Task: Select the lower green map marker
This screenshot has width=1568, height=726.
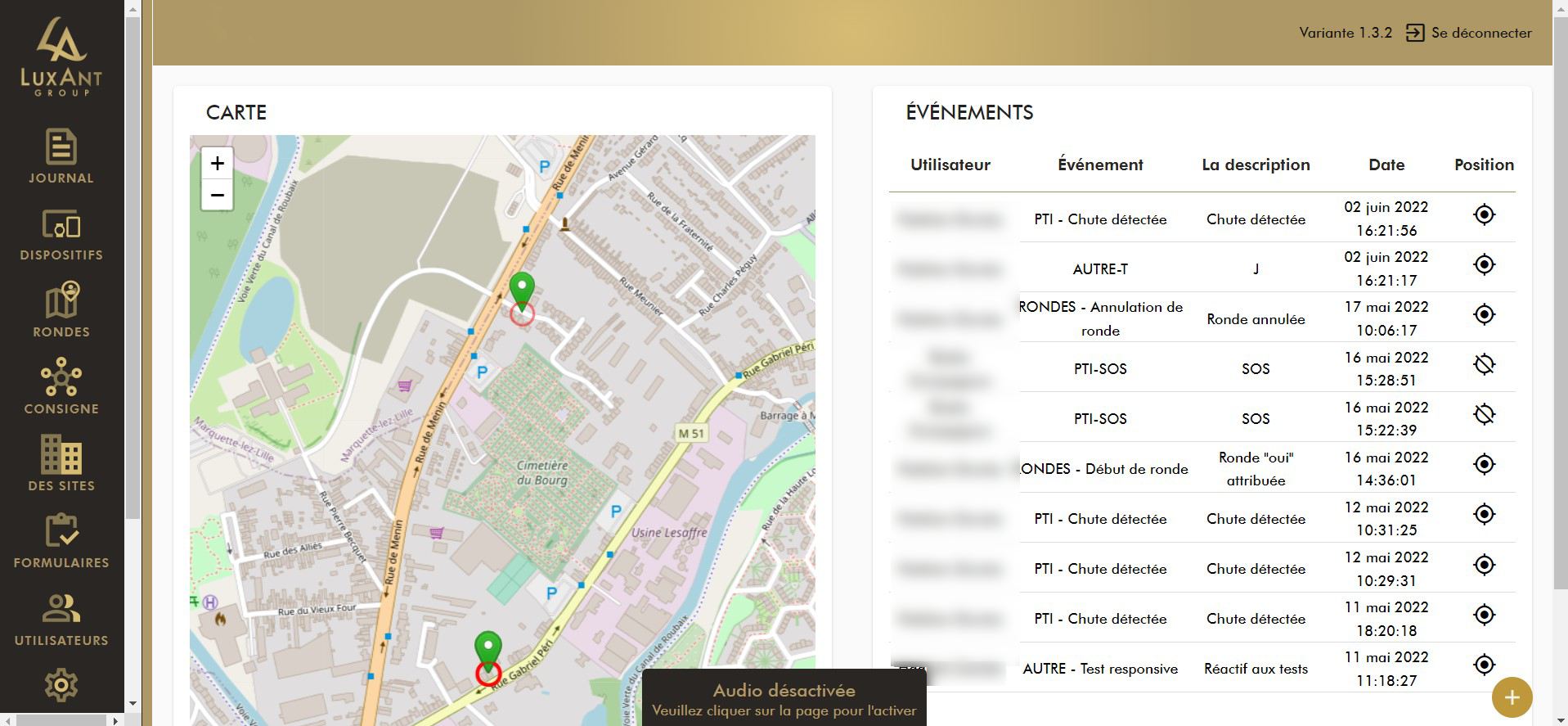Action: [488, 648]
